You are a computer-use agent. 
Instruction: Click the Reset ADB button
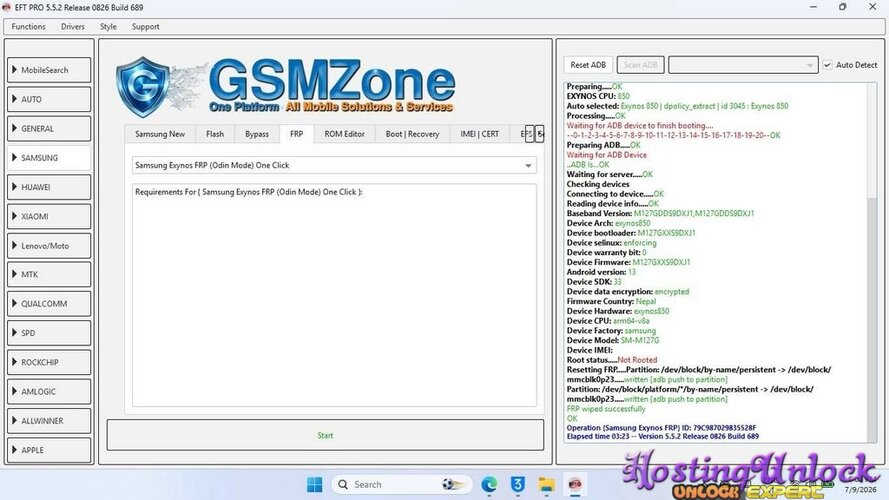(x=588, y=65)
